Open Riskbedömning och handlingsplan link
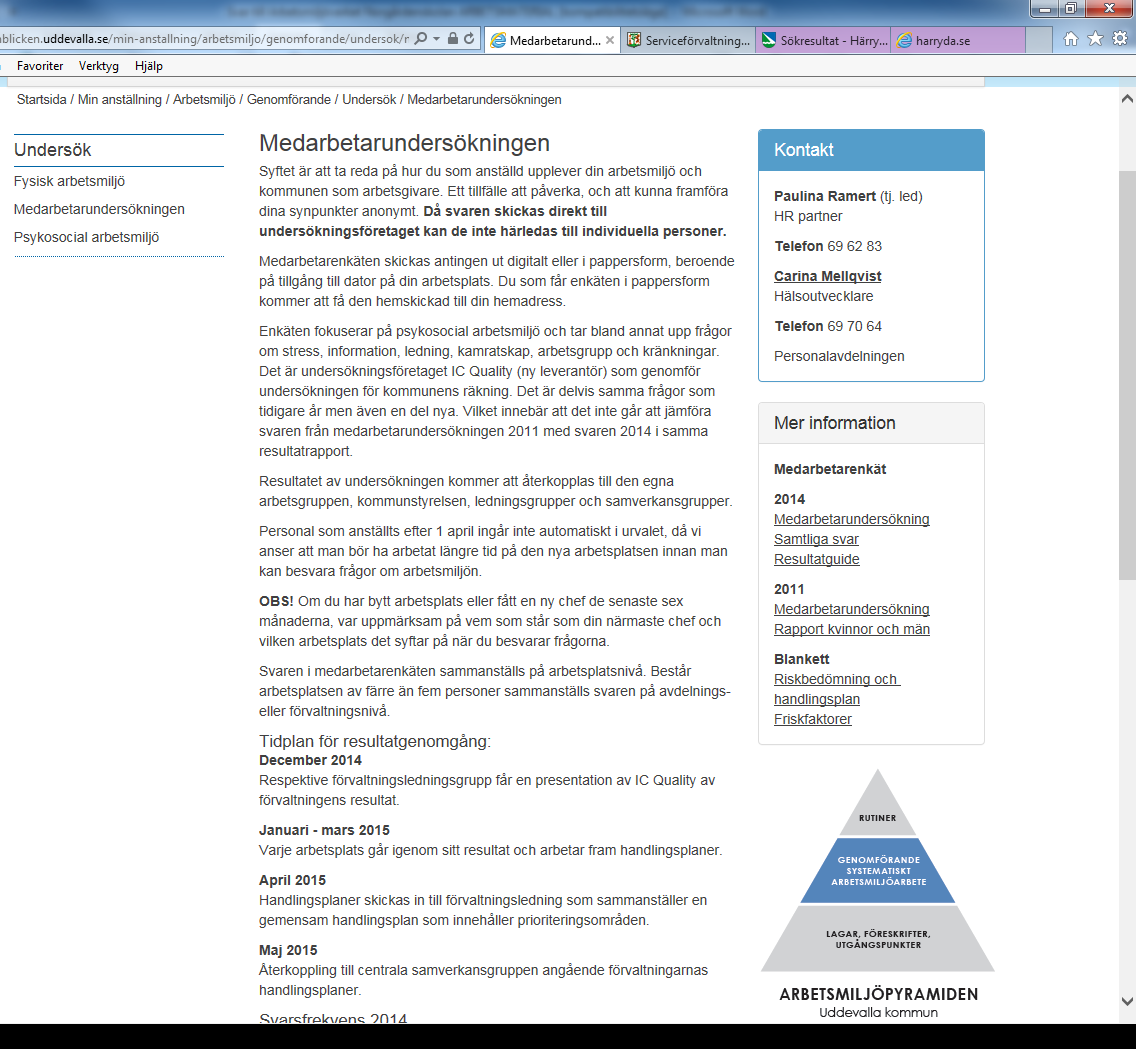The image size is (1136, 1049). [x=836, y=689]
